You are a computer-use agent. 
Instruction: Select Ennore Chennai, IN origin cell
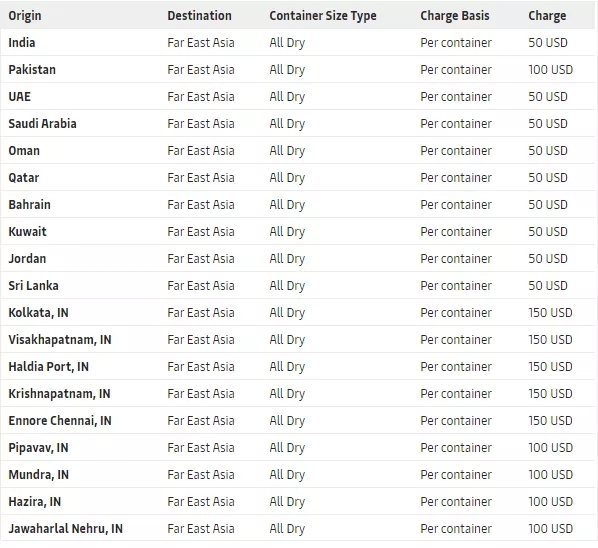coord(60,421)
